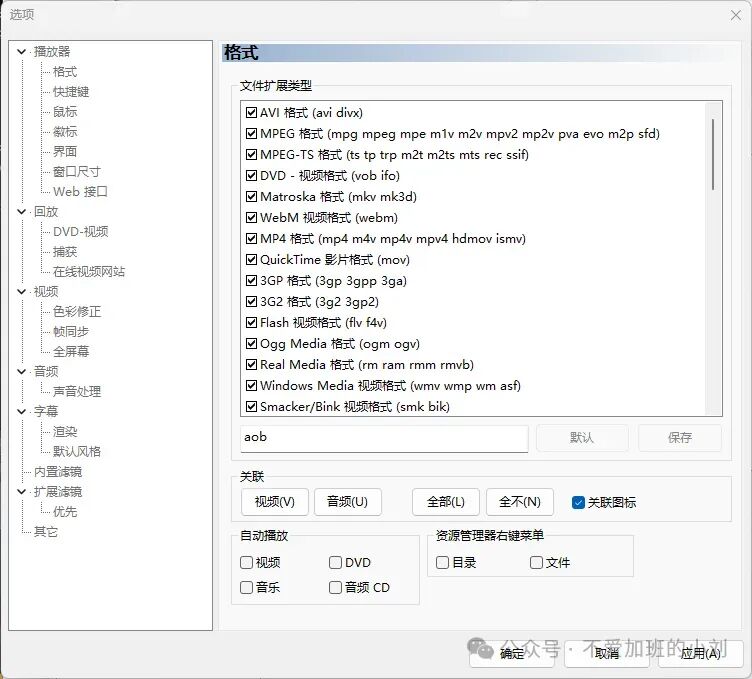This screenshot has width=752, height=679.
Task: Open 其它 settings page
Action: 46,532
